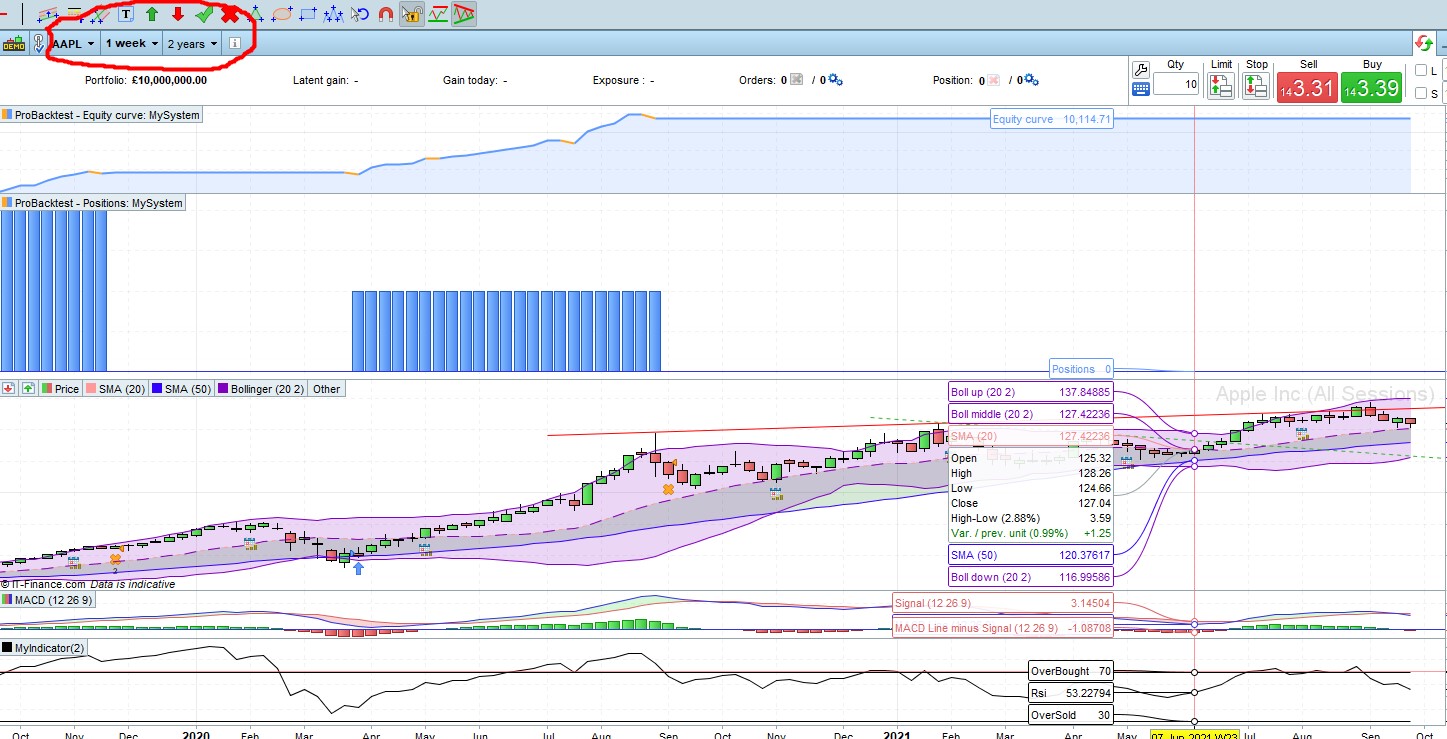Open the Bollinger (20 2) indicator tab
This screenshot has height=739, width=1447.
260,389
